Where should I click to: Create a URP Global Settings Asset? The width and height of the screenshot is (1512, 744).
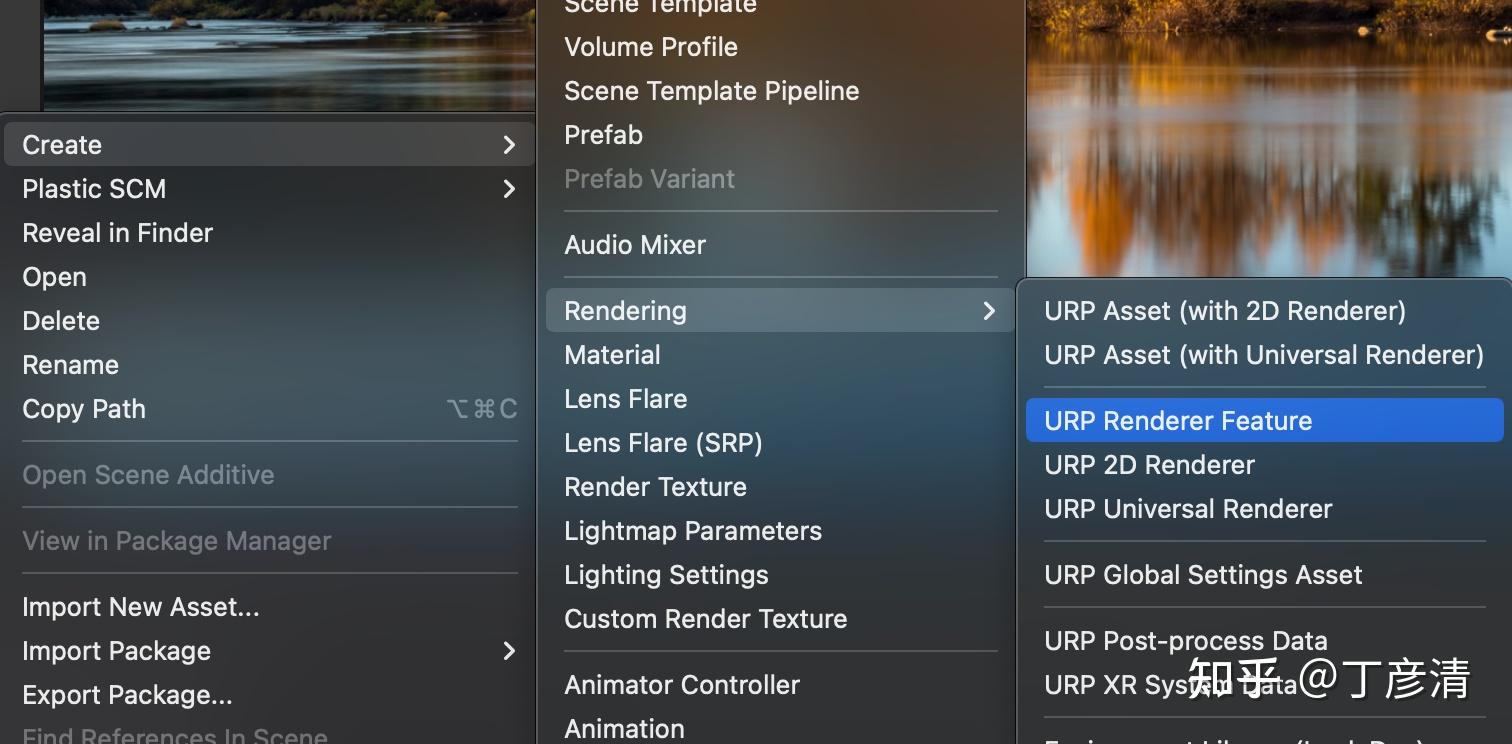pos(1203,574)
